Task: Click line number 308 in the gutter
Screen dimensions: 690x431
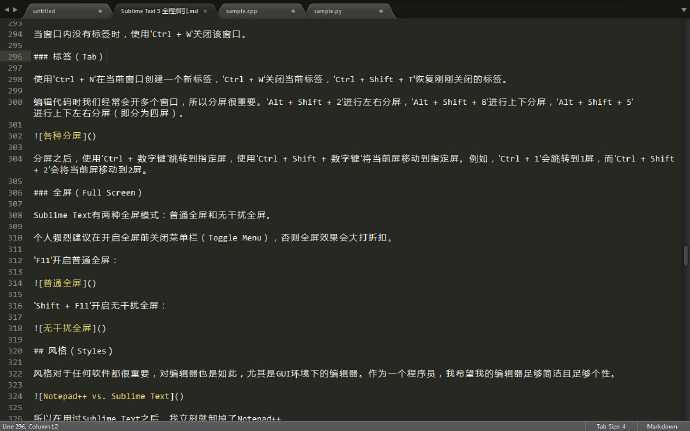Action: [15, 215]
